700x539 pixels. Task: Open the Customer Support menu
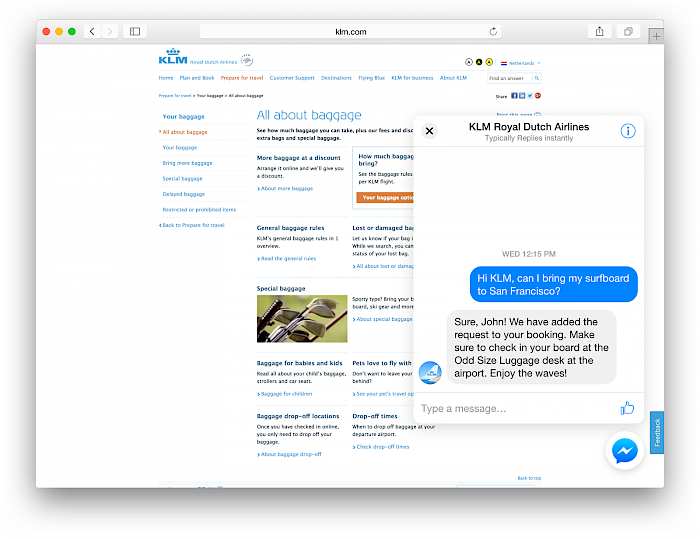[292, 78]
